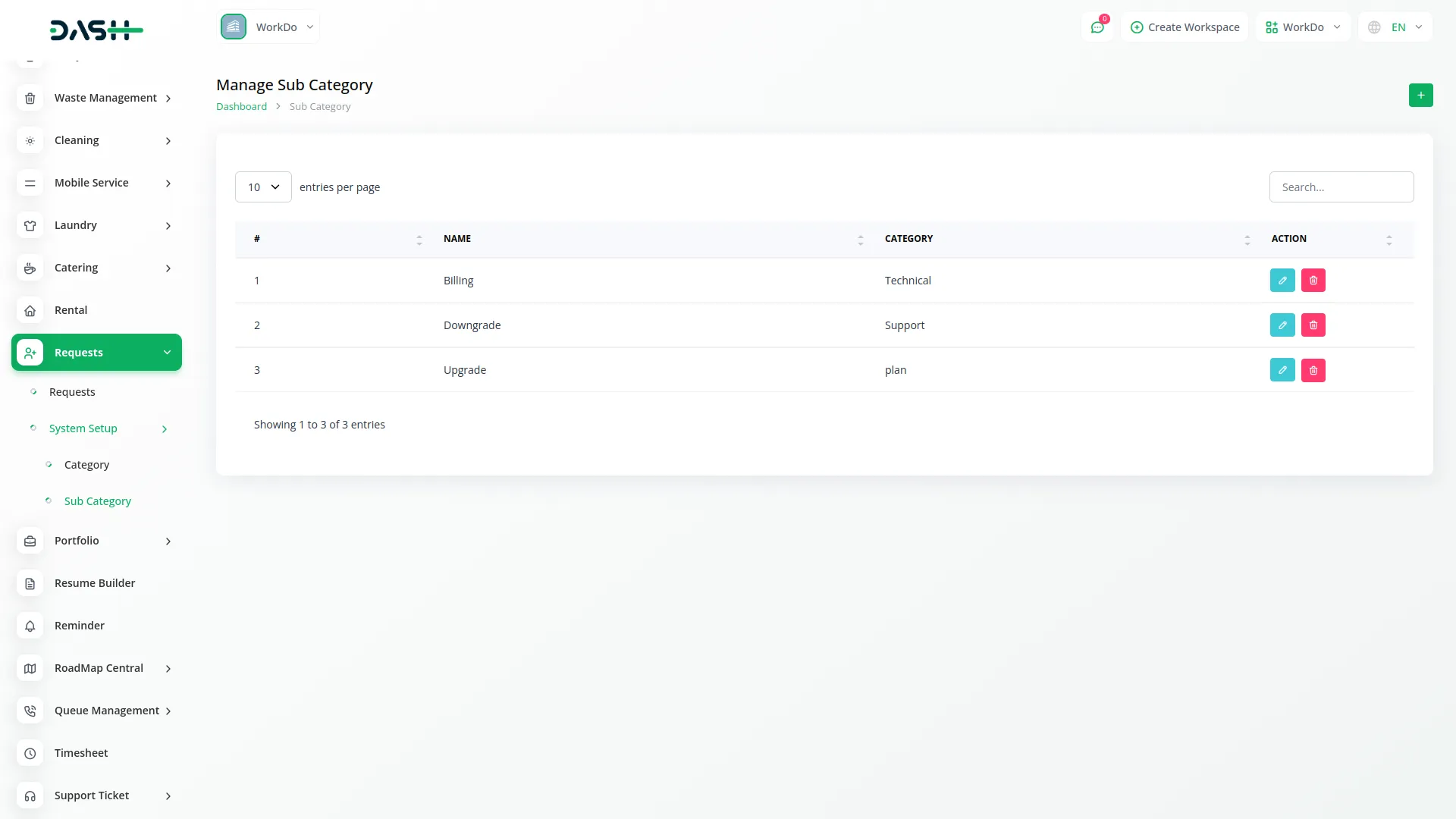Click the Laundry shirt icon
This screenshot has height=819, width=1456.
(30, 225)
